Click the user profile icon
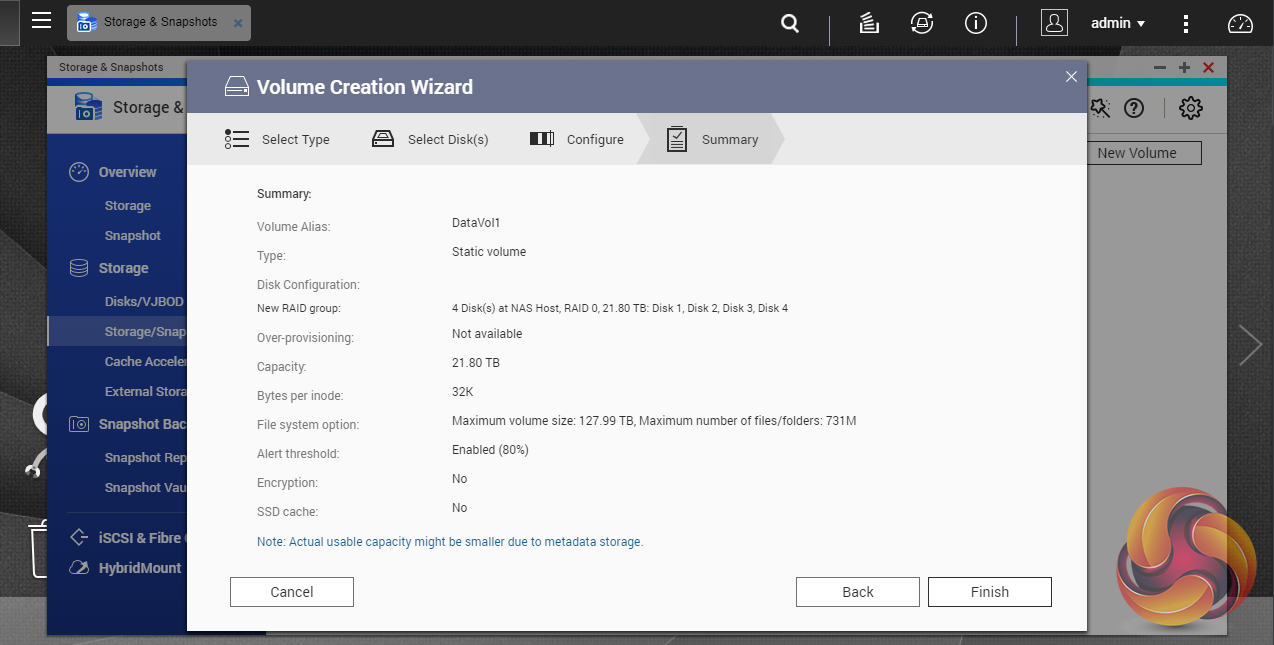 click(x=1054, y=23)
